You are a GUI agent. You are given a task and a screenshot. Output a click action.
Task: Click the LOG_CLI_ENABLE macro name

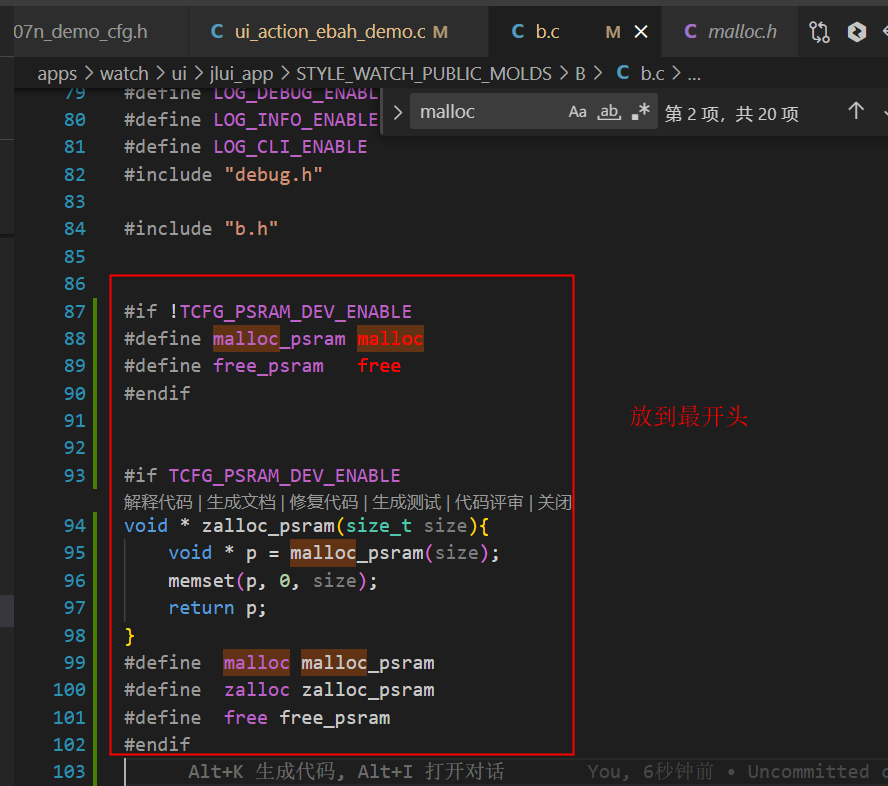[x=290, y=147]
